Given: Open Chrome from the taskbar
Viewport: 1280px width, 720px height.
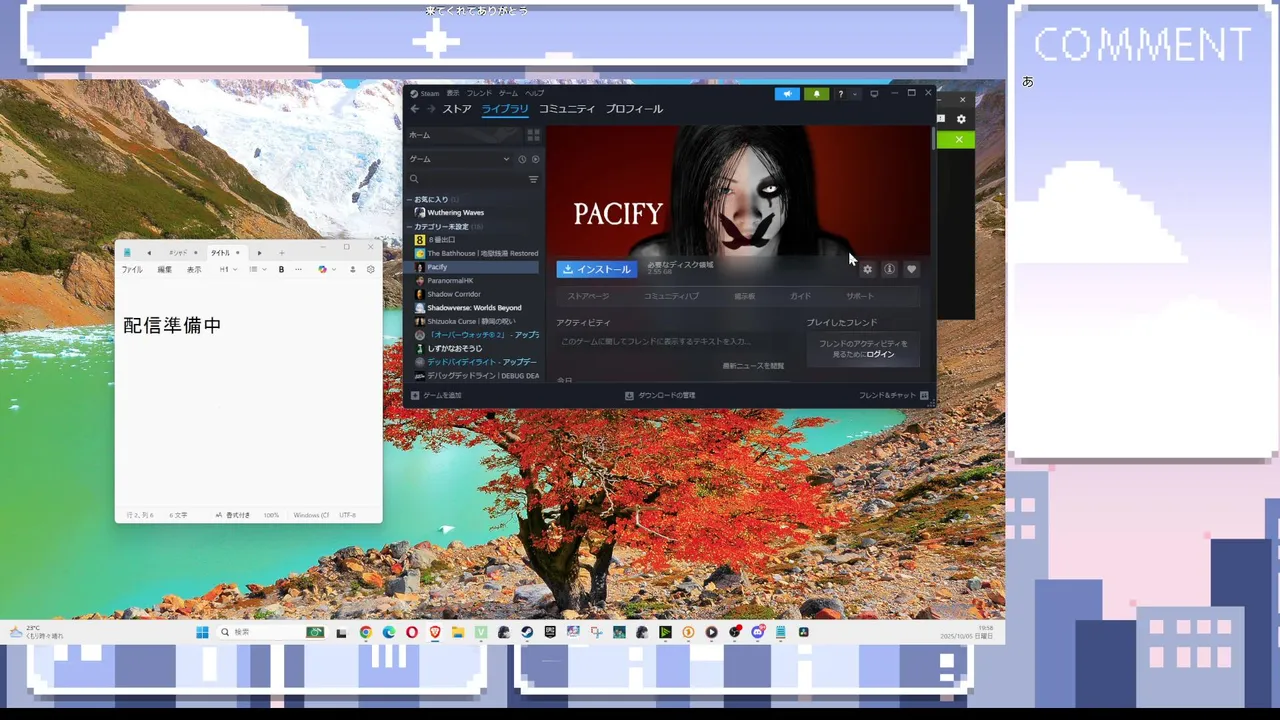Looking at the screenshot, I should (x=366, y=632).
